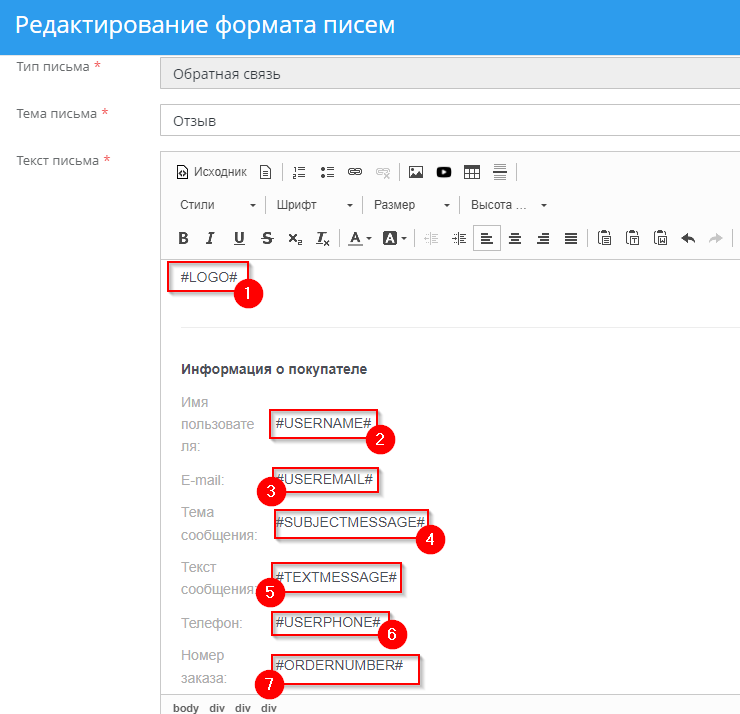Click the undo arrow
Screen dimensions: 740x714
pos(687,238)
